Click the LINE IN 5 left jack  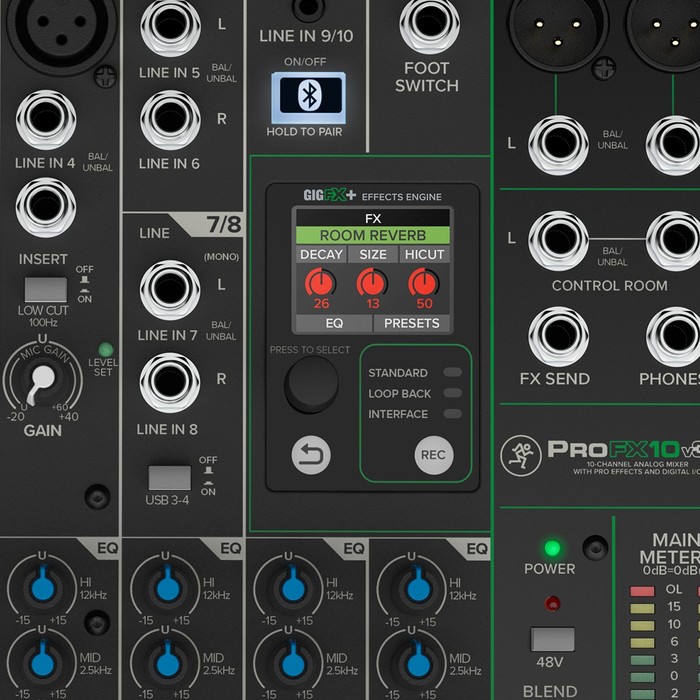[171, 26]
